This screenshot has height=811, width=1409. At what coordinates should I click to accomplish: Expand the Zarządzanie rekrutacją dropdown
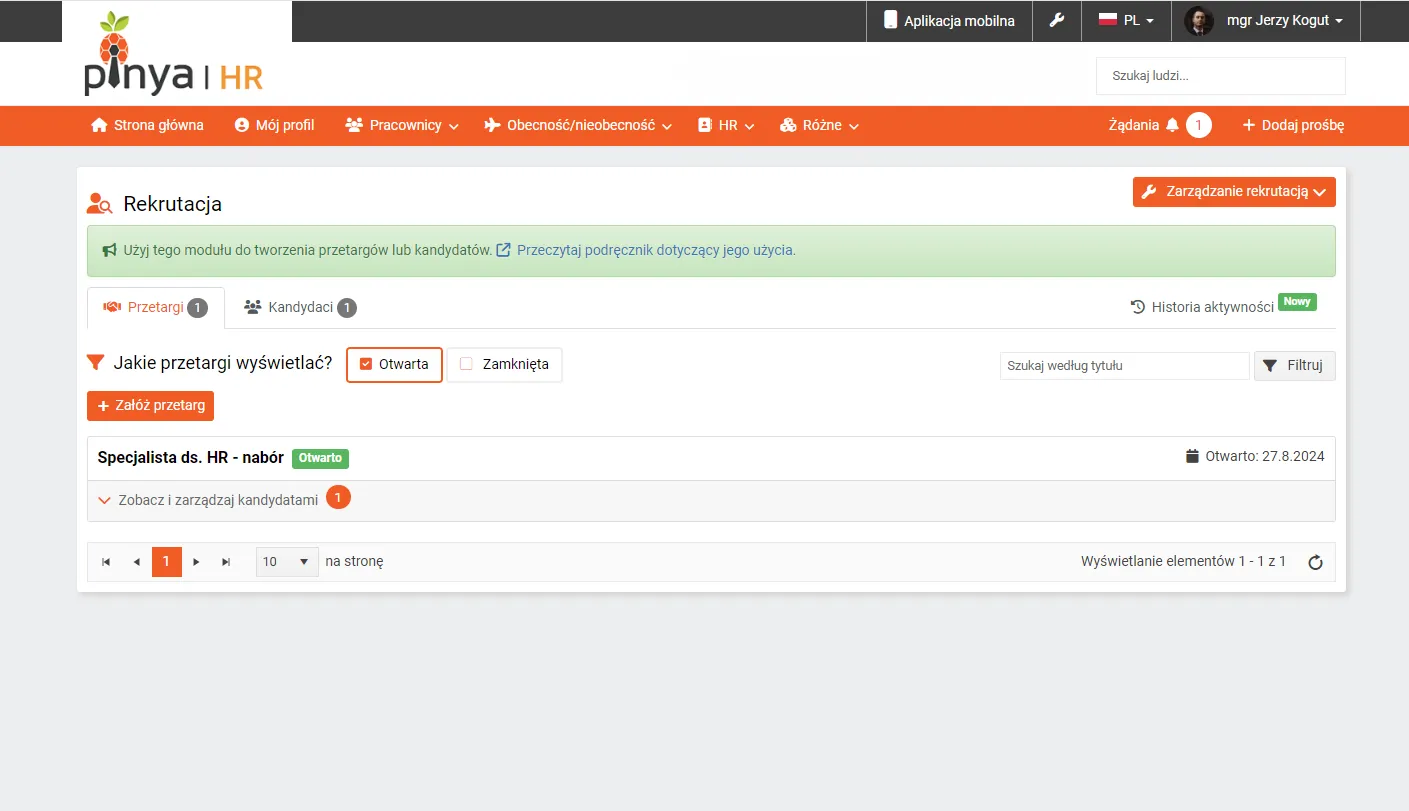click(x=1234, y=192)
